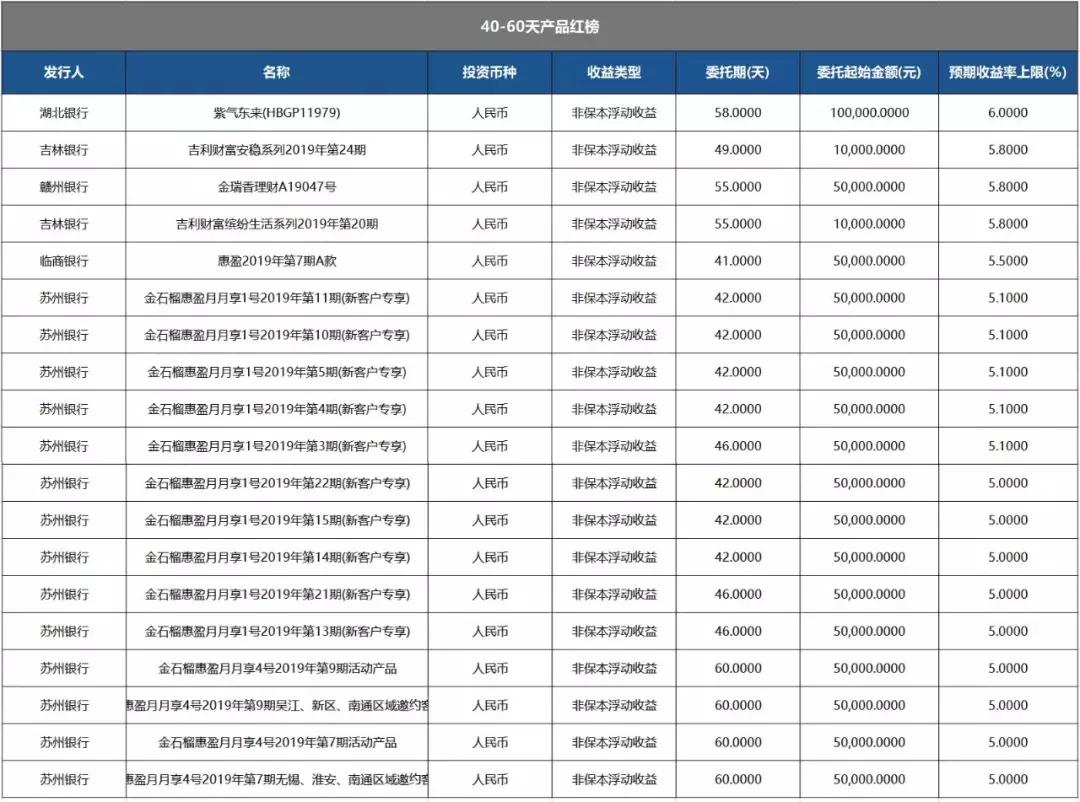The width and height of the screenshot is (1080, 802).
Task: Click 5.0000 yield in 第22期 row
Action: (1008, 484)
